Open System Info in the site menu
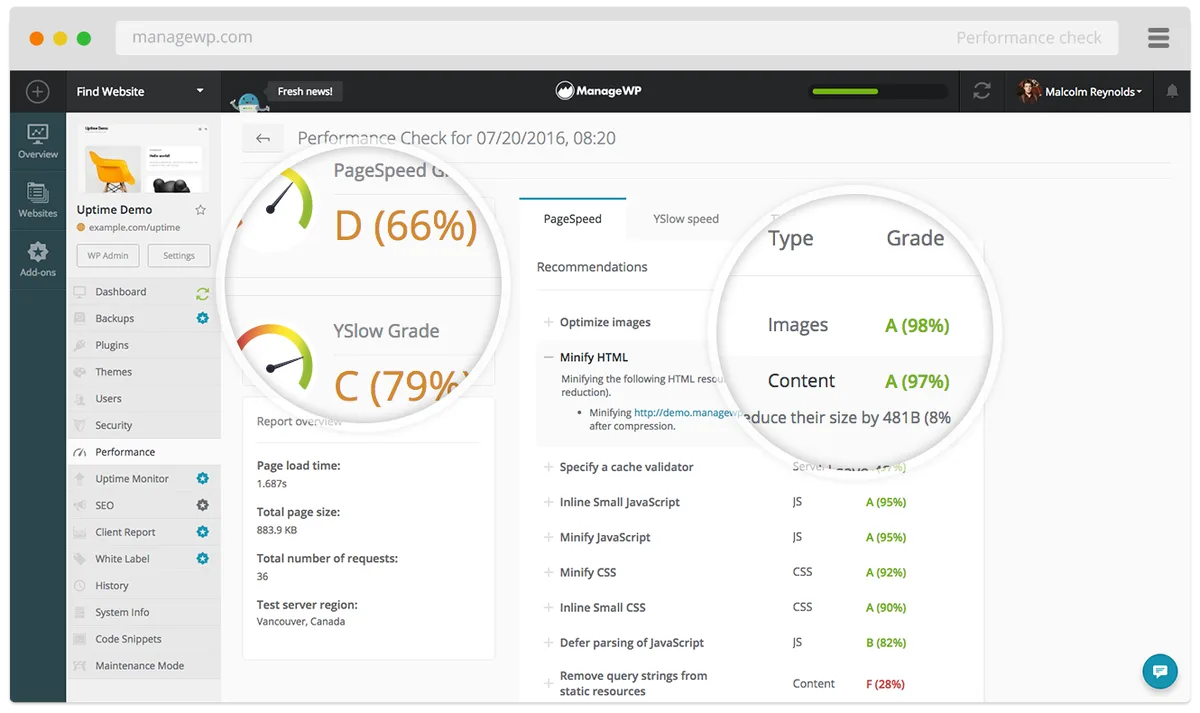 click(122, 612)
